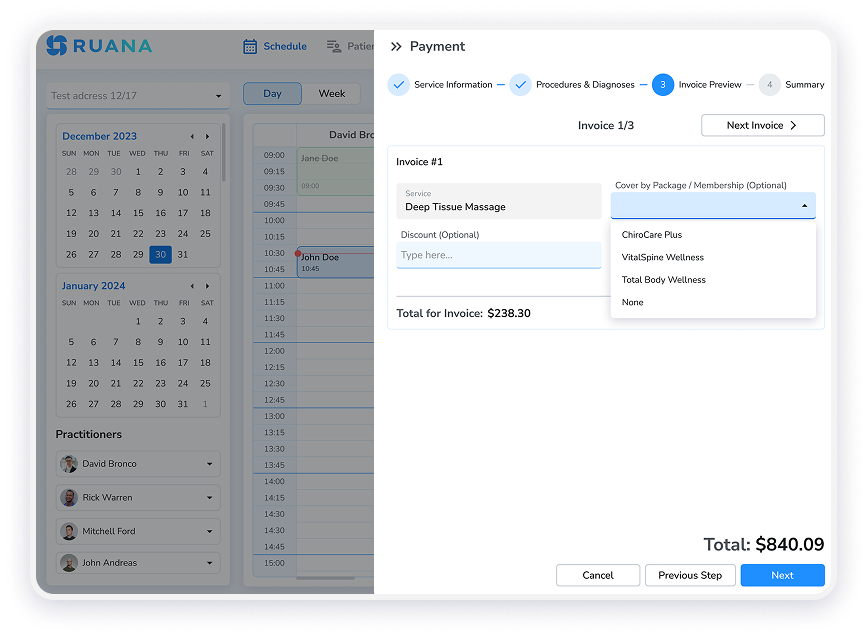Screen dimensions: 867x636
Task: Click the next month arrow on December calendar
Action: 208,136
